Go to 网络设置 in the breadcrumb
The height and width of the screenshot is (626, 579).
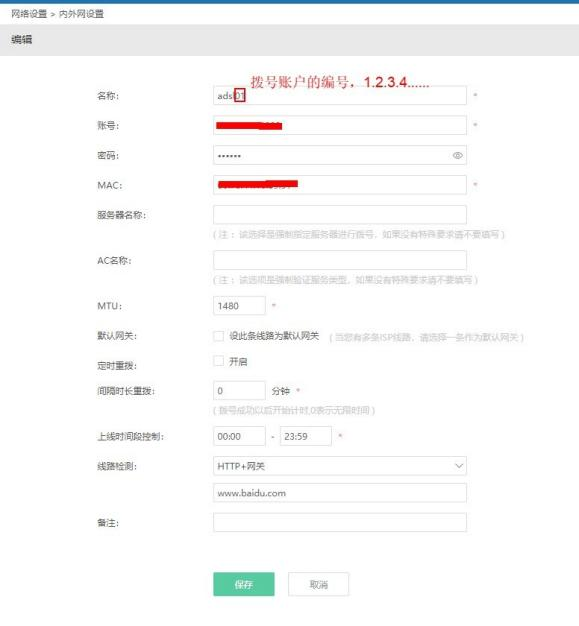(29, 14)
